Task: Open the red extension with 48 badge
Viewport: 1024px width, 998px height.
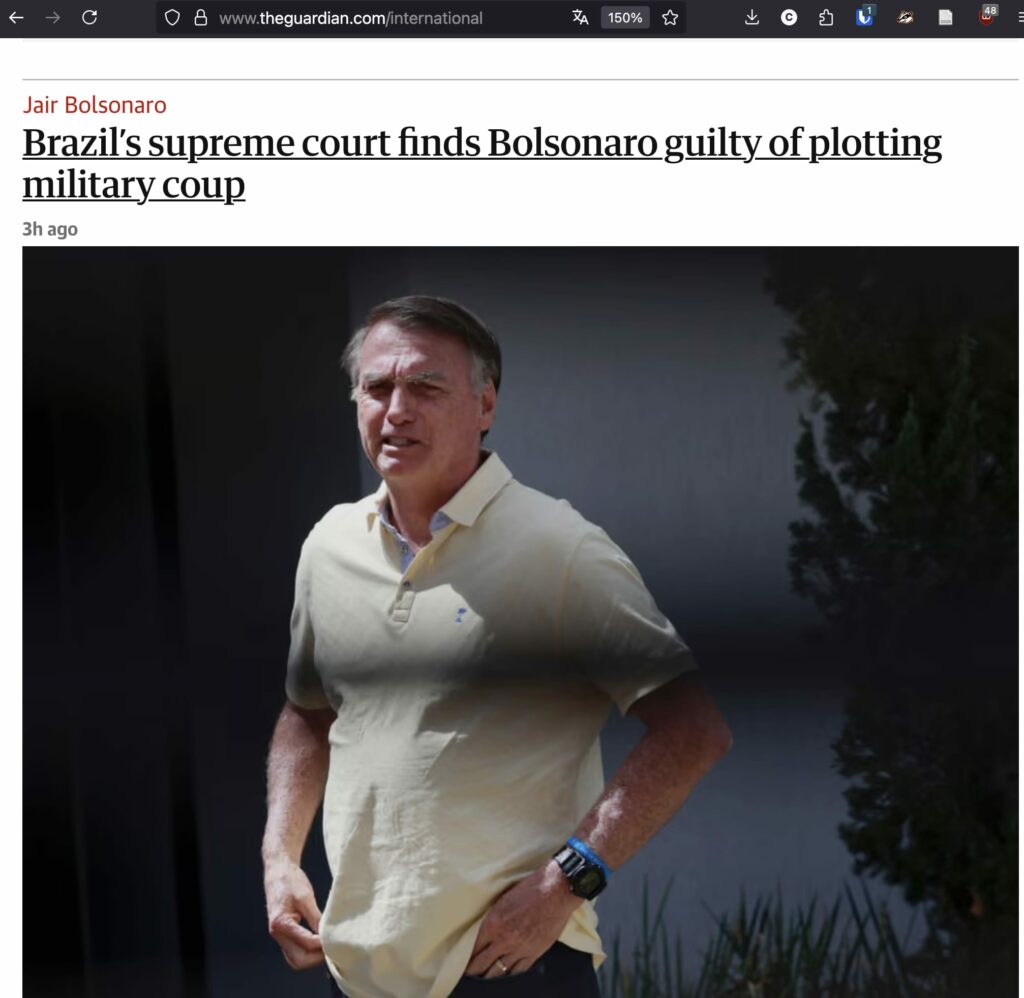Action: [x=987, y=16]
